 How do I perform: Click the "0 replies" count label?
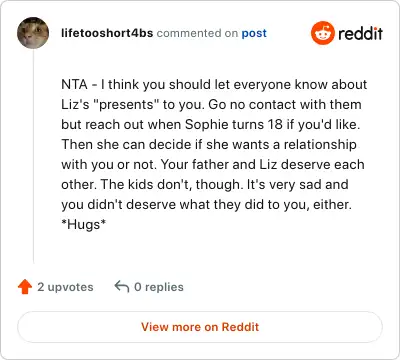[159, 287]
